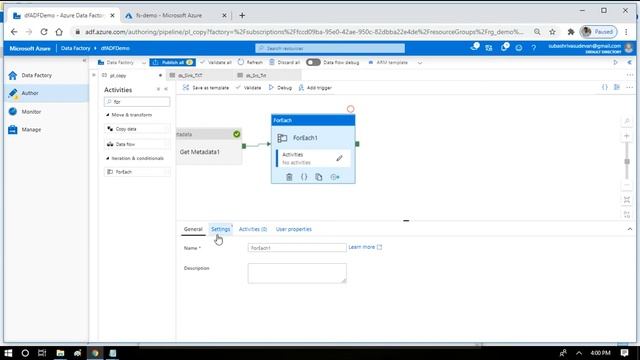View ForEach1 activity JSON code braces
The image size is (640, 360).
pyautogui.click(x=304, y=177)
